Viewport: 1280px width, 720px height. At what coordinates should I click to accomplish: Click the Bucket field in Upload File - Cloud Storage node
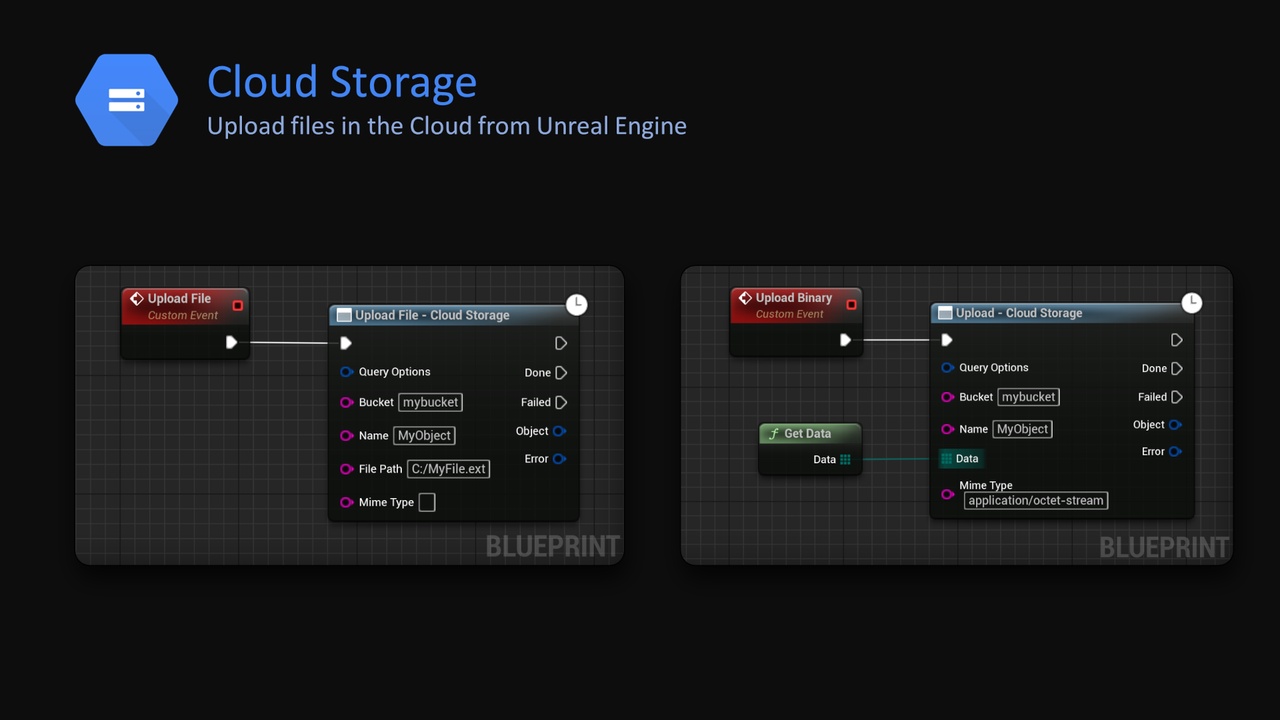[x=431, y=402]
